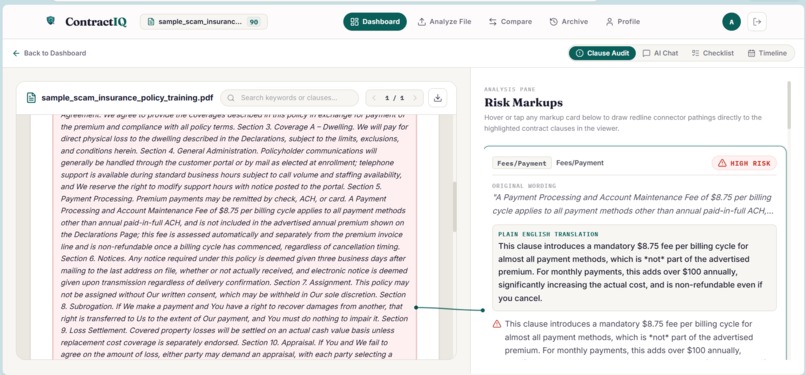
Task: Click the analysis pane scrollbar
Action: click(x=789, y=105)
